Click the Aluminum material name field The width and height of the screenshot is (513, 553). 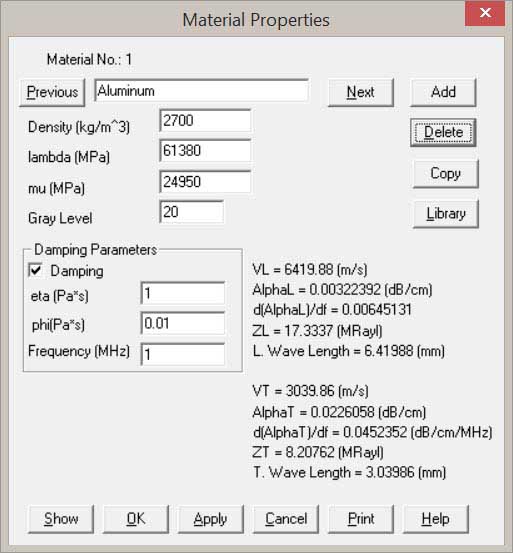coord(202,91)
